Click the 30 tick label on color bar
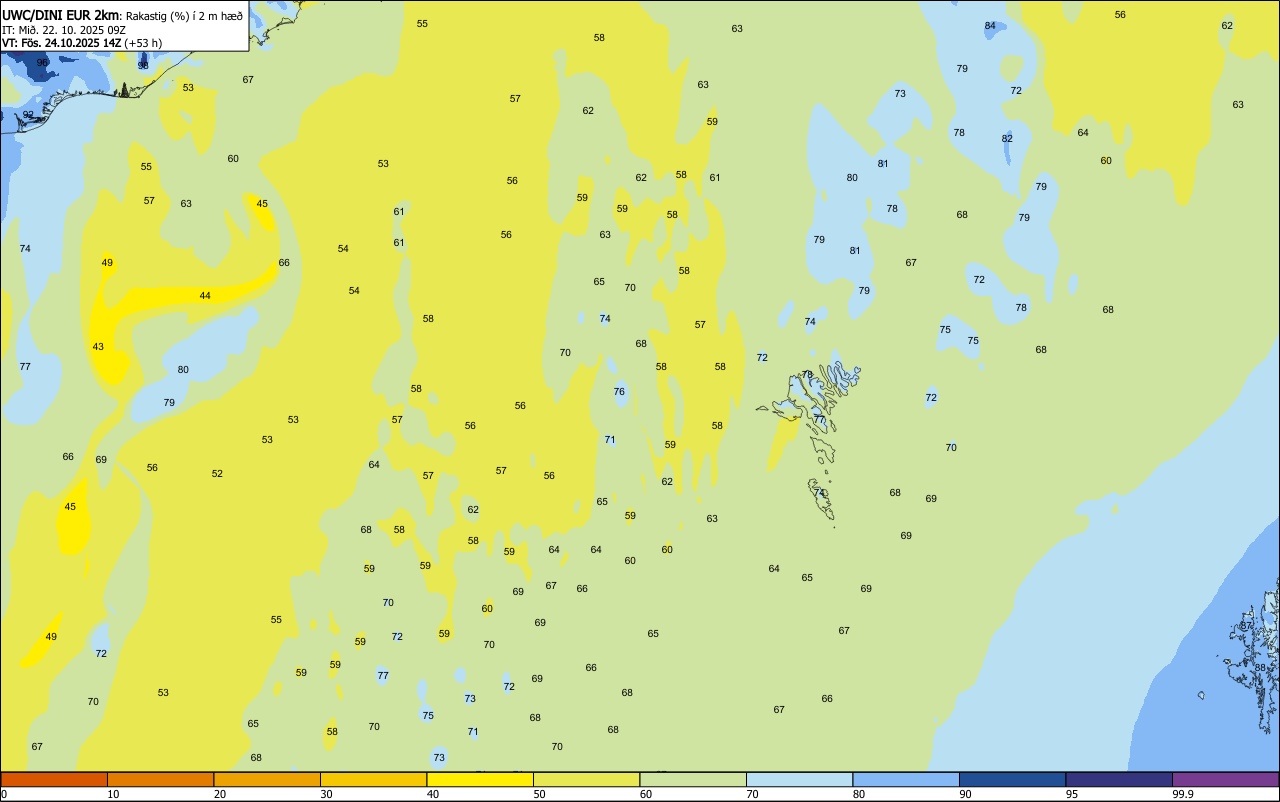The height and width of the screenshot is (802, 1280). pyautogui.click(x=327, y=794)
